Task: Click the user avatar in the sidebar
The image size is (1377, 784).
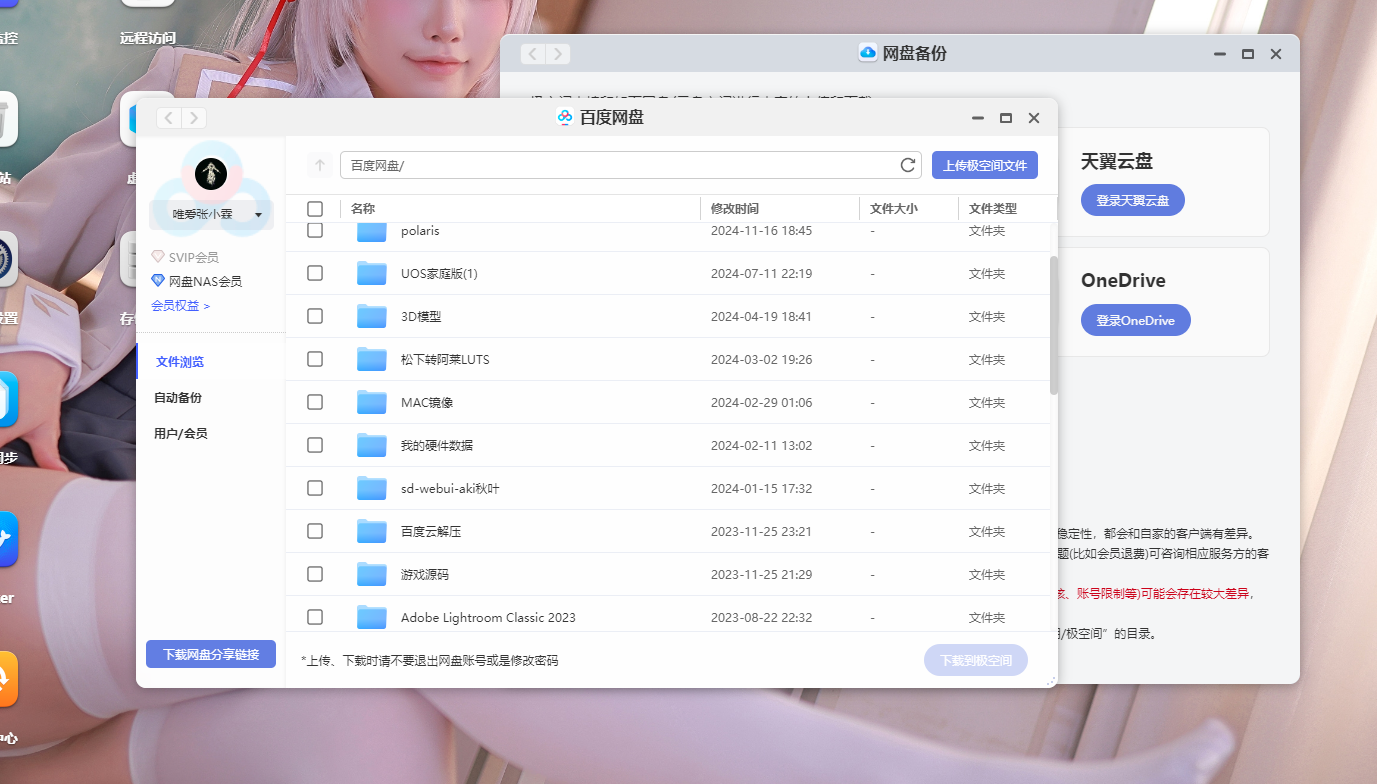Action: (211, 174)
